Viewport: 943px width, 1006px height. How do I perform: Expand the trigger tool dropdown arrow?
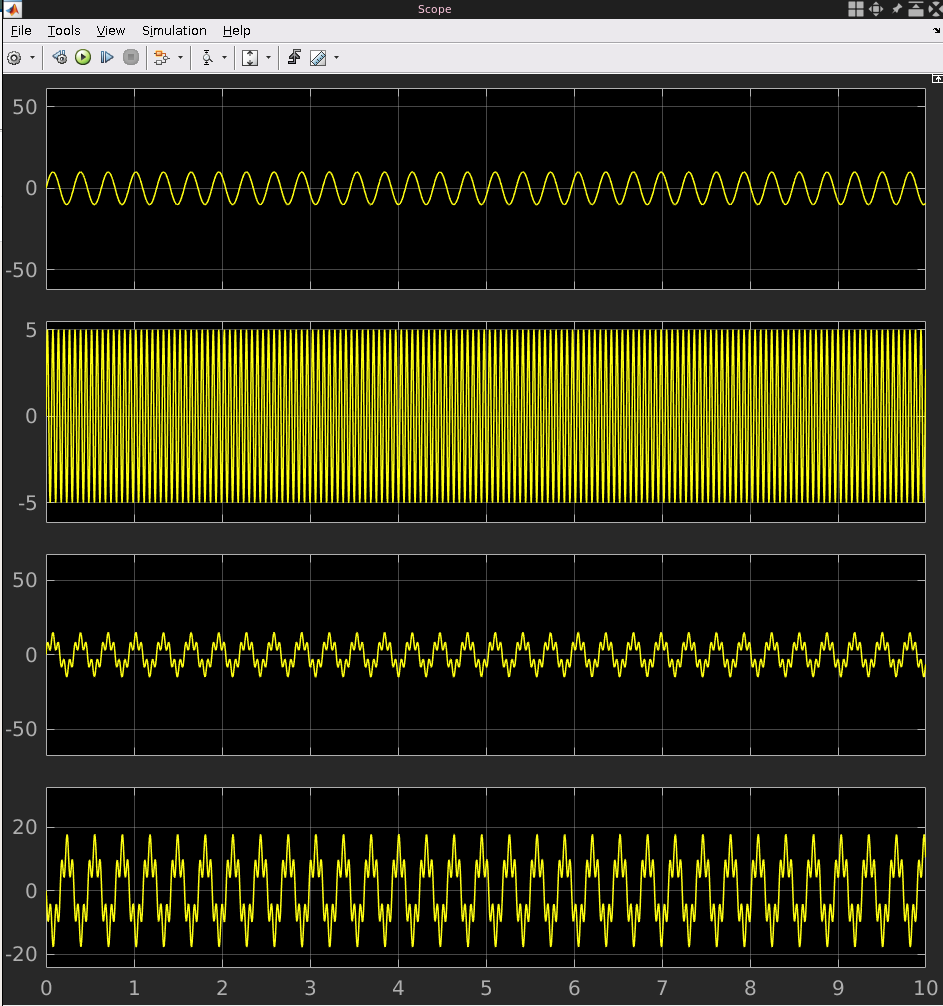click(x=223, y=58)
